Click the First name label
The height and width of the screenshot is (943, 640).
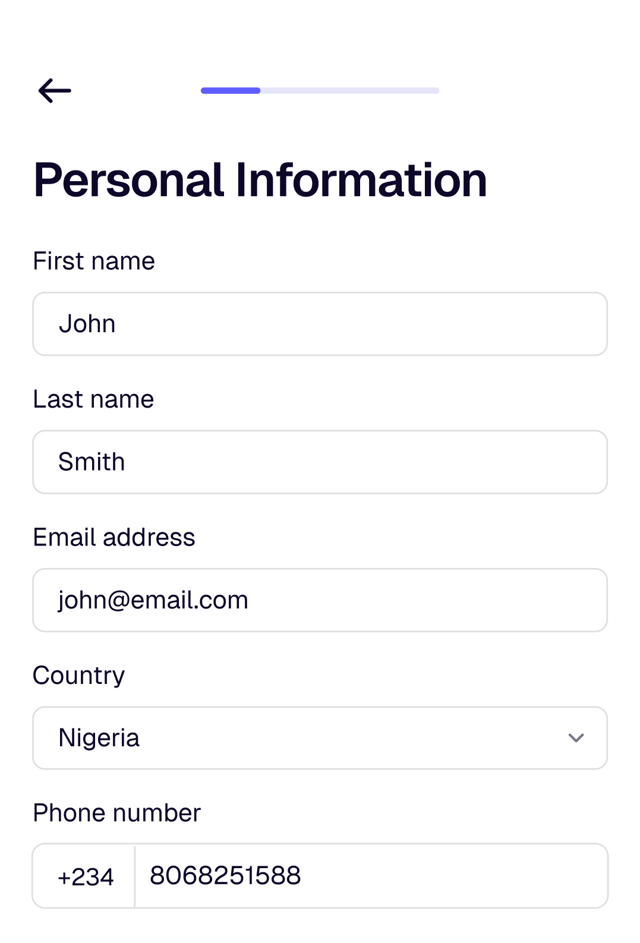click(x=95, y=261)
